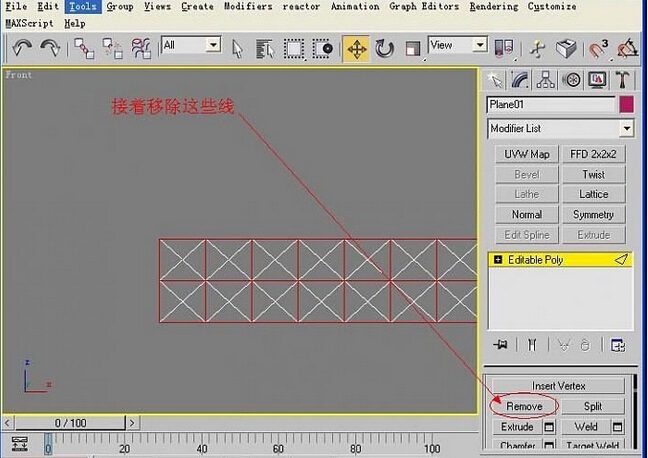Viewport: 648px width, 458px height.
Task: Activate the Select and Rotate tool
Action: tap(384, 49)
